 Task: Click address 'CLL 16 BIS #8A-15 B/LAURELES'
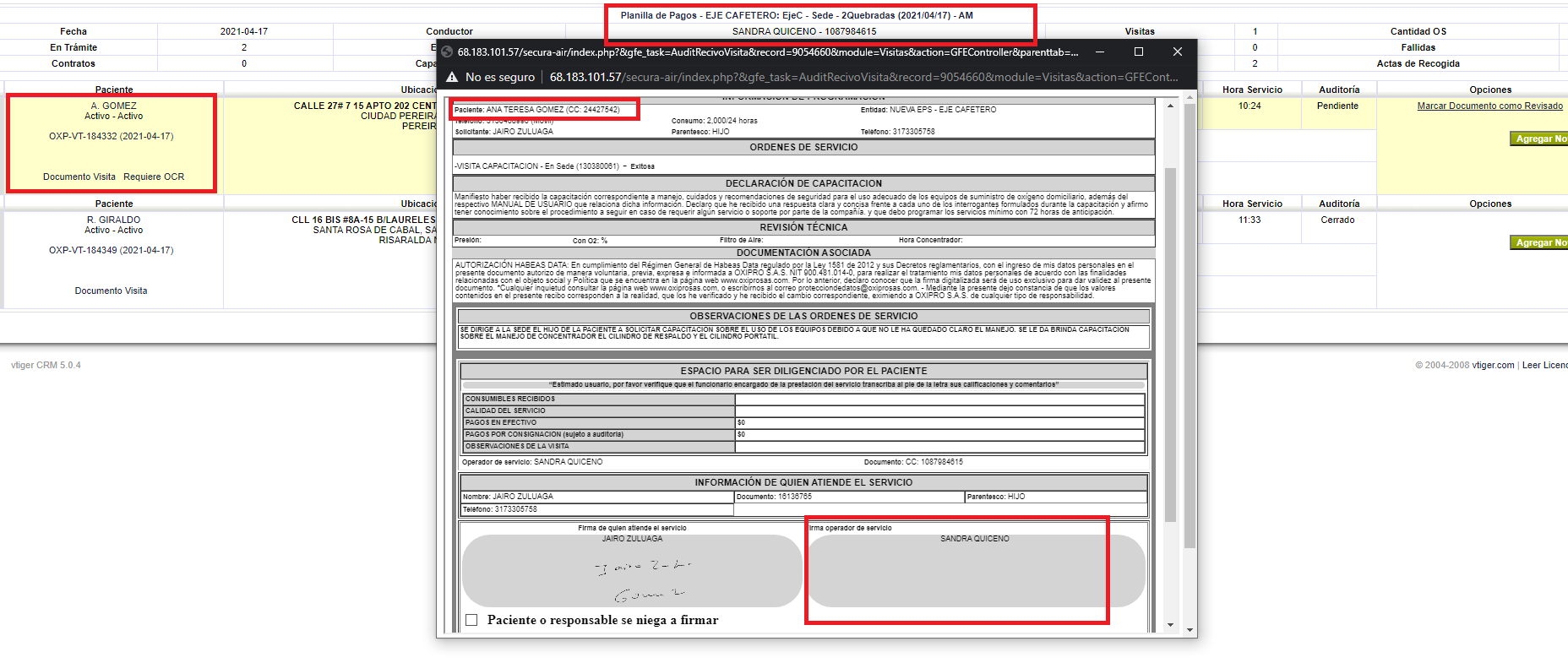click(363, 220)
